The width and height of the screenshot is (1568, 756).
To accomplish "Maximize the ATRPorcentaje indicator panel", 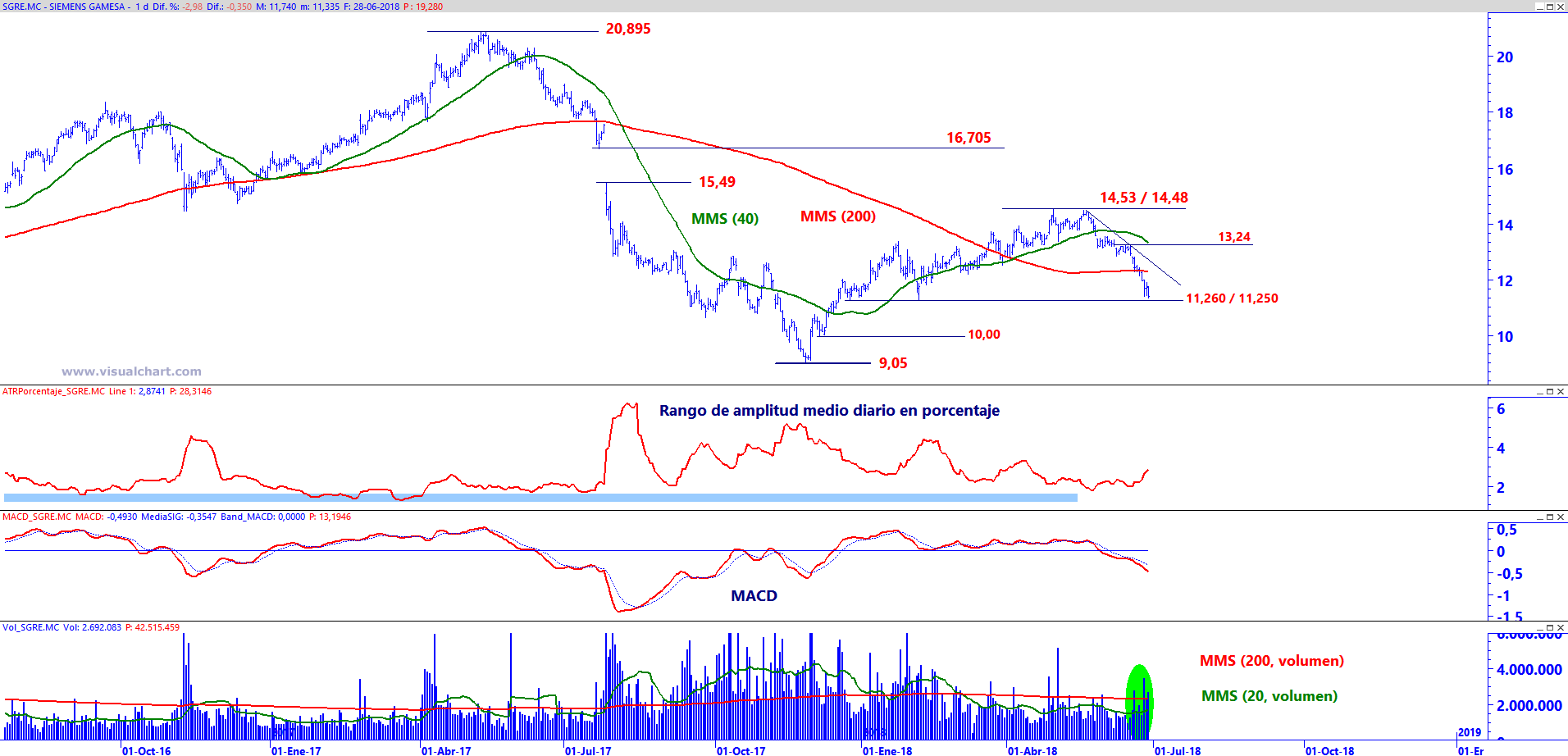I will [1550, 392].
